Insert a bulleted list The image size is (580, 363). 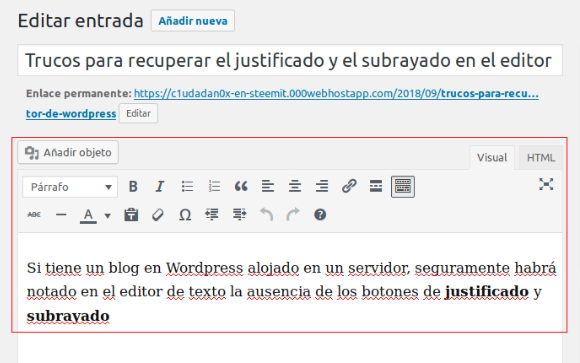coord(187,186)
